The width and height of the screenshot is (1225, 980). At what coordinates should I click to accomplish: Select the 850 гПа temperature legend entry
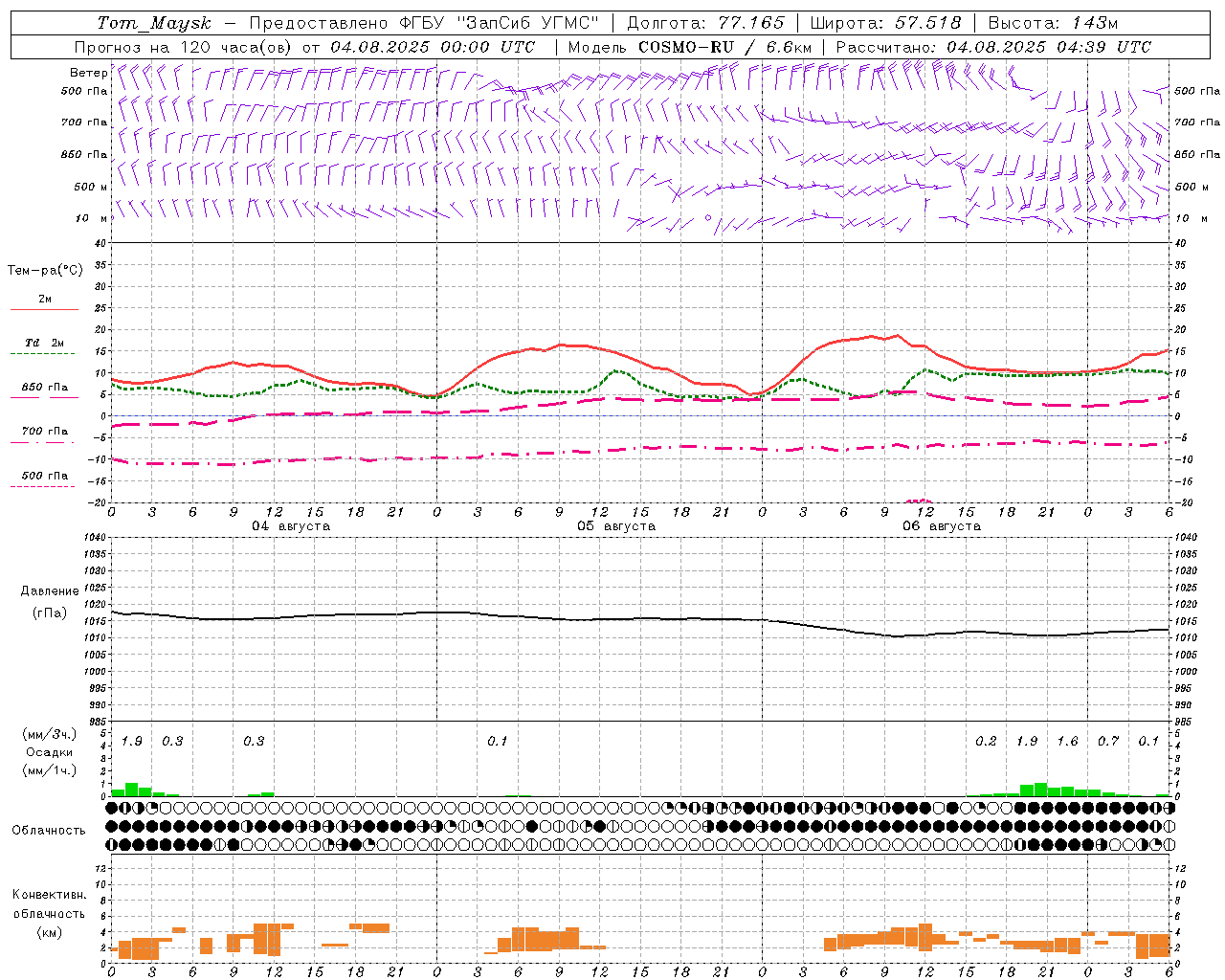click(x=45, y=388)
